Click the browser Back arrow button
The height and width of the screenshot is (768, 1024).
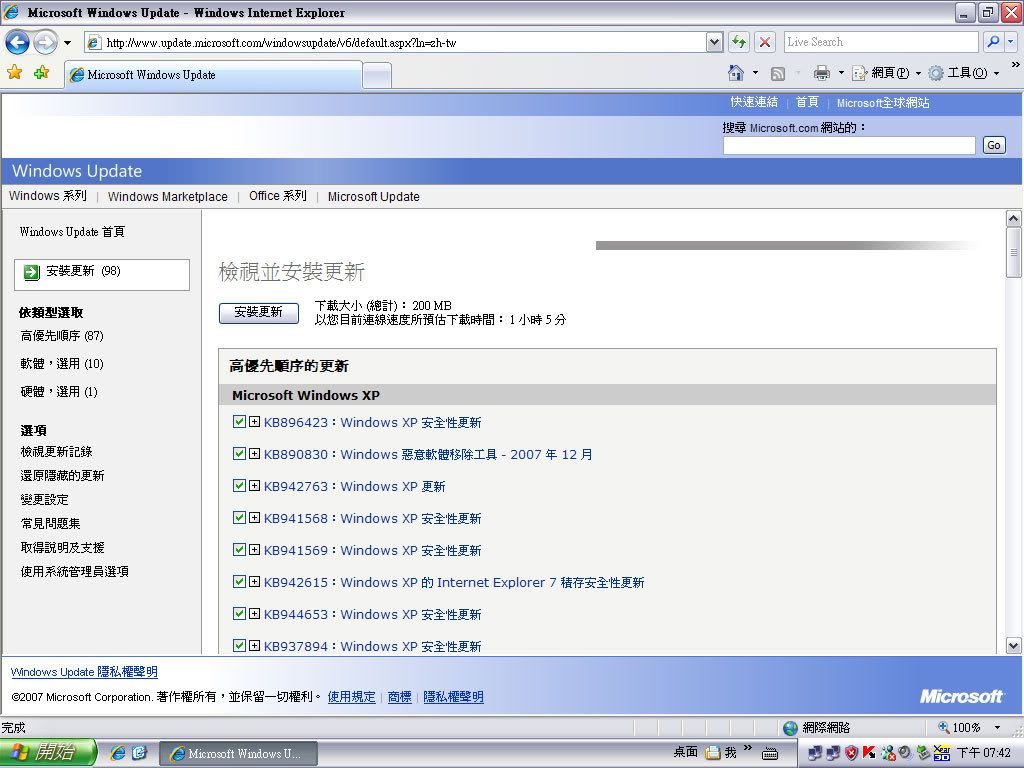pyautogui.click(x=17, y=42)
